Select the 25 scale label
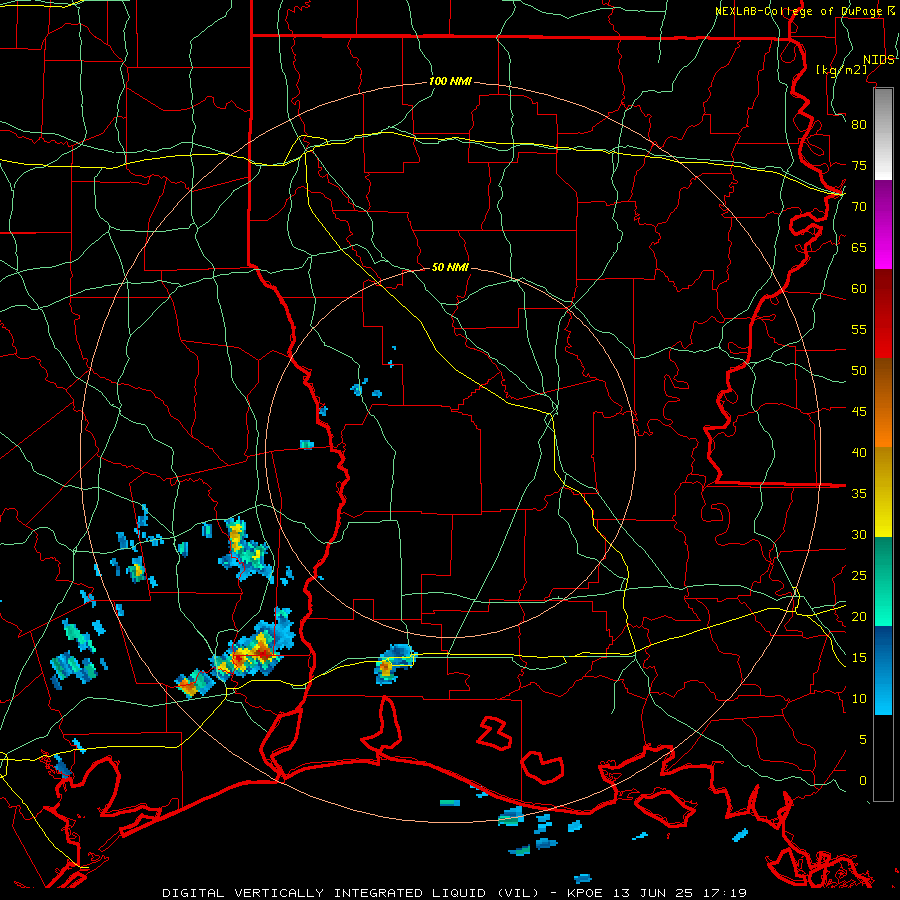 point(859,576)
